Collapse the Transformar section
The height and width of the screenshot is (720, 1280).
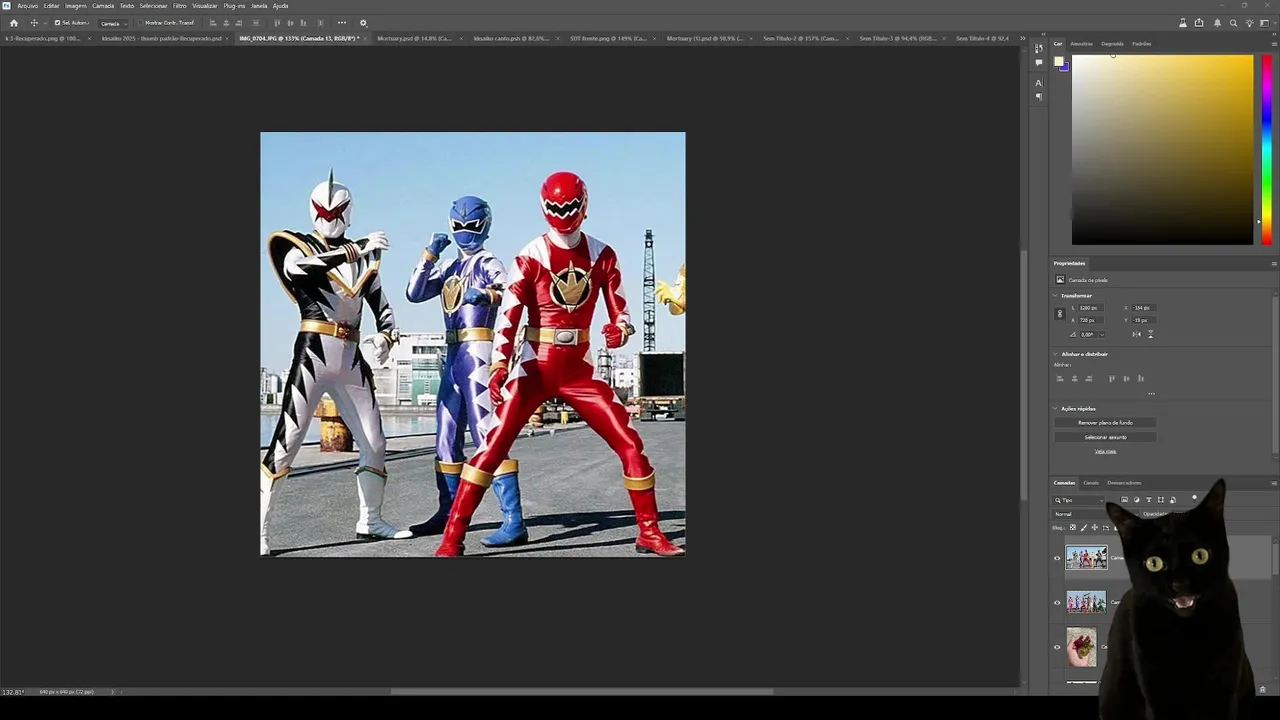point(1055,296)
